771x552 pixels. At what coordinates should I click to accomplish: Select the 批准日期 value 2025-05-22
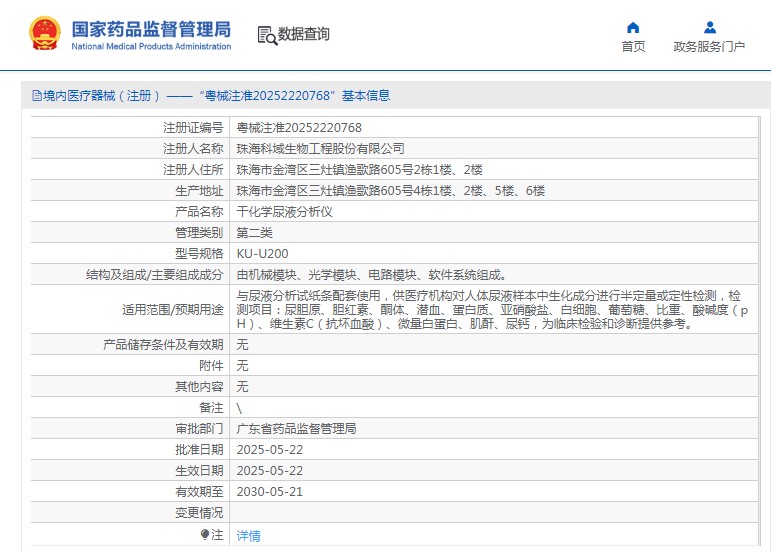tap(269, 450)
